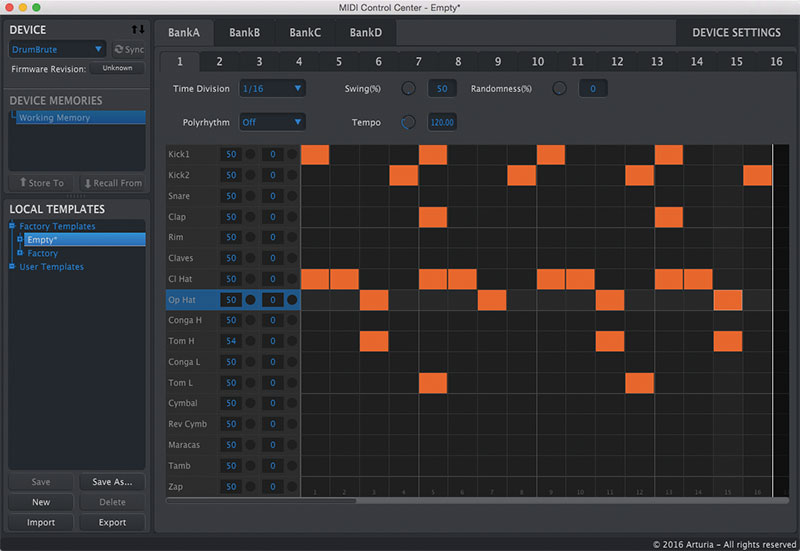800x551 pixels.
Task: Toggle Kick1 step 1
Action: 315,155
